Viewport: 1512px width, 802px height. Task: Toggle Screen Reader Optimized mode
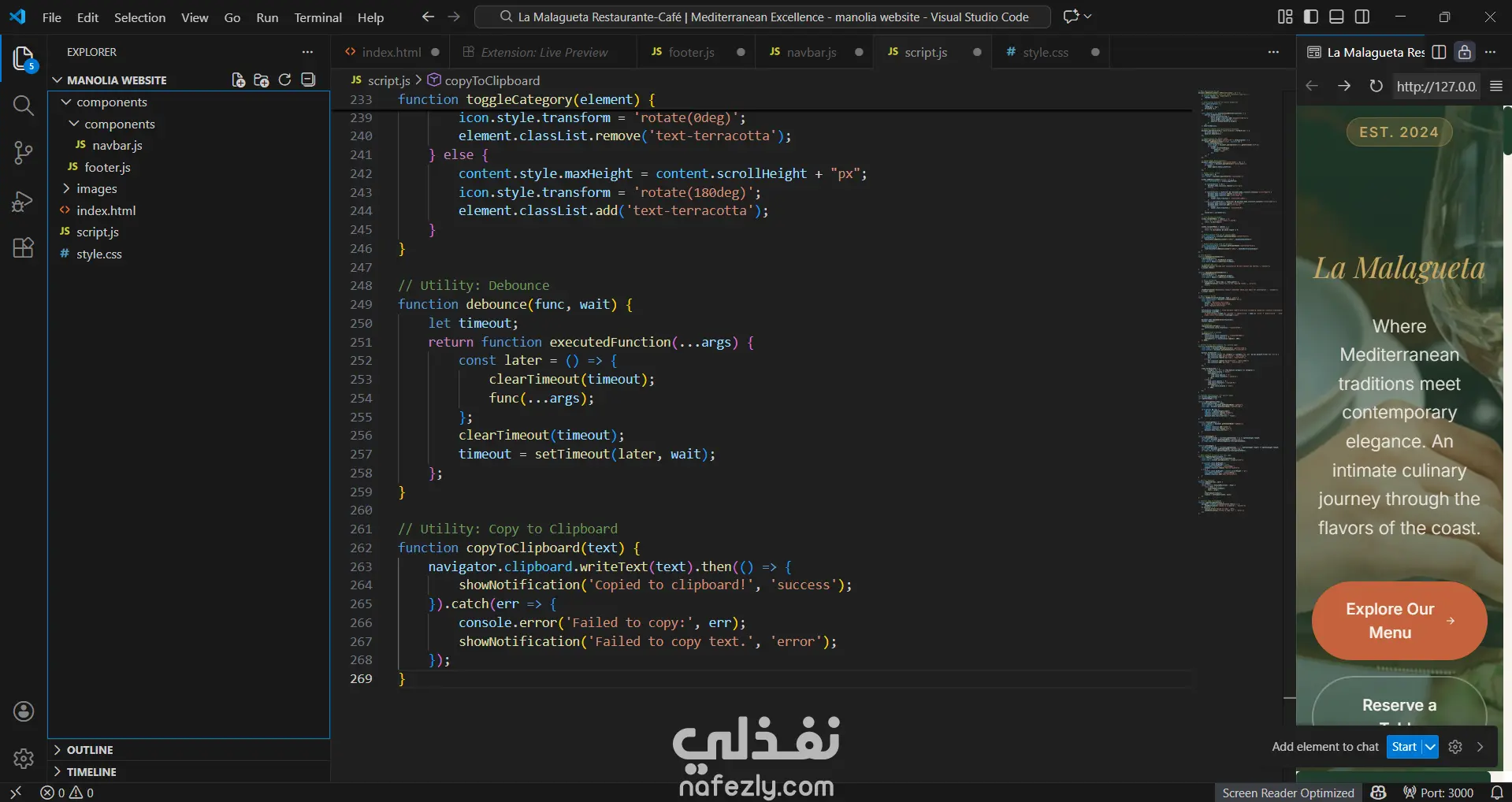click(1287, 793)
